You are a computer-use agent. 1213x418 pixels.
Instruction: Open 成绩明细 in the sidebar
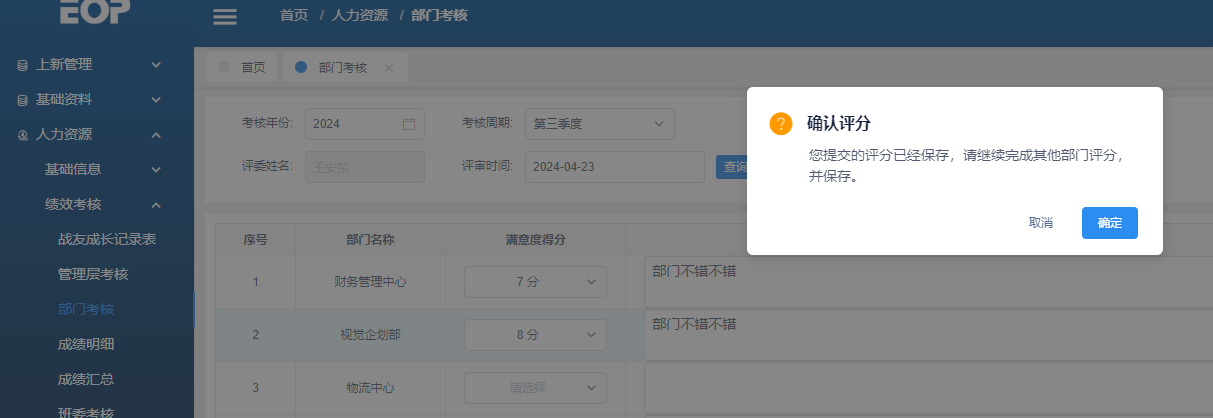(x=86, y=344)
